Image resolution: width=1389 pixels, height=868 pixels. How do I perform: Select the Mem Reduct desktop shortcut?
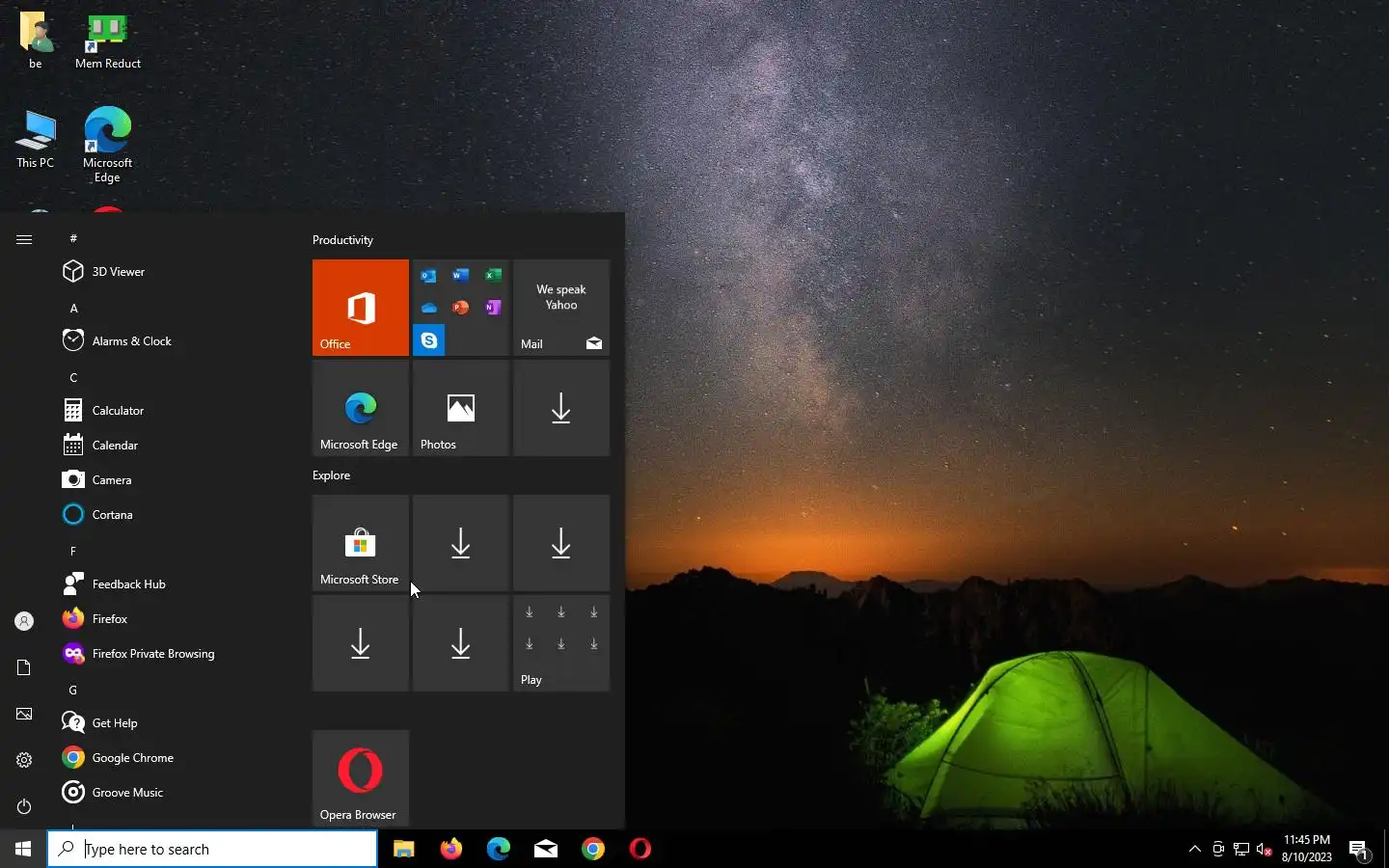tap(108, 41)
